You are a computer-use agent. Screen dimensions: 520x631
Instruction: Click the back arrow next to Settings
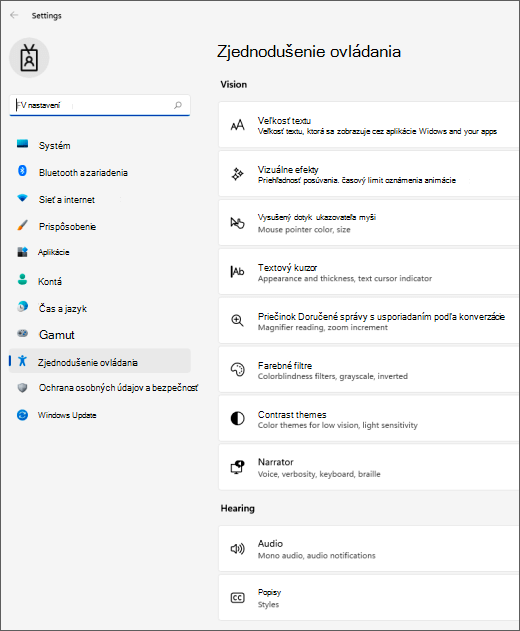(x=14, y=15)
